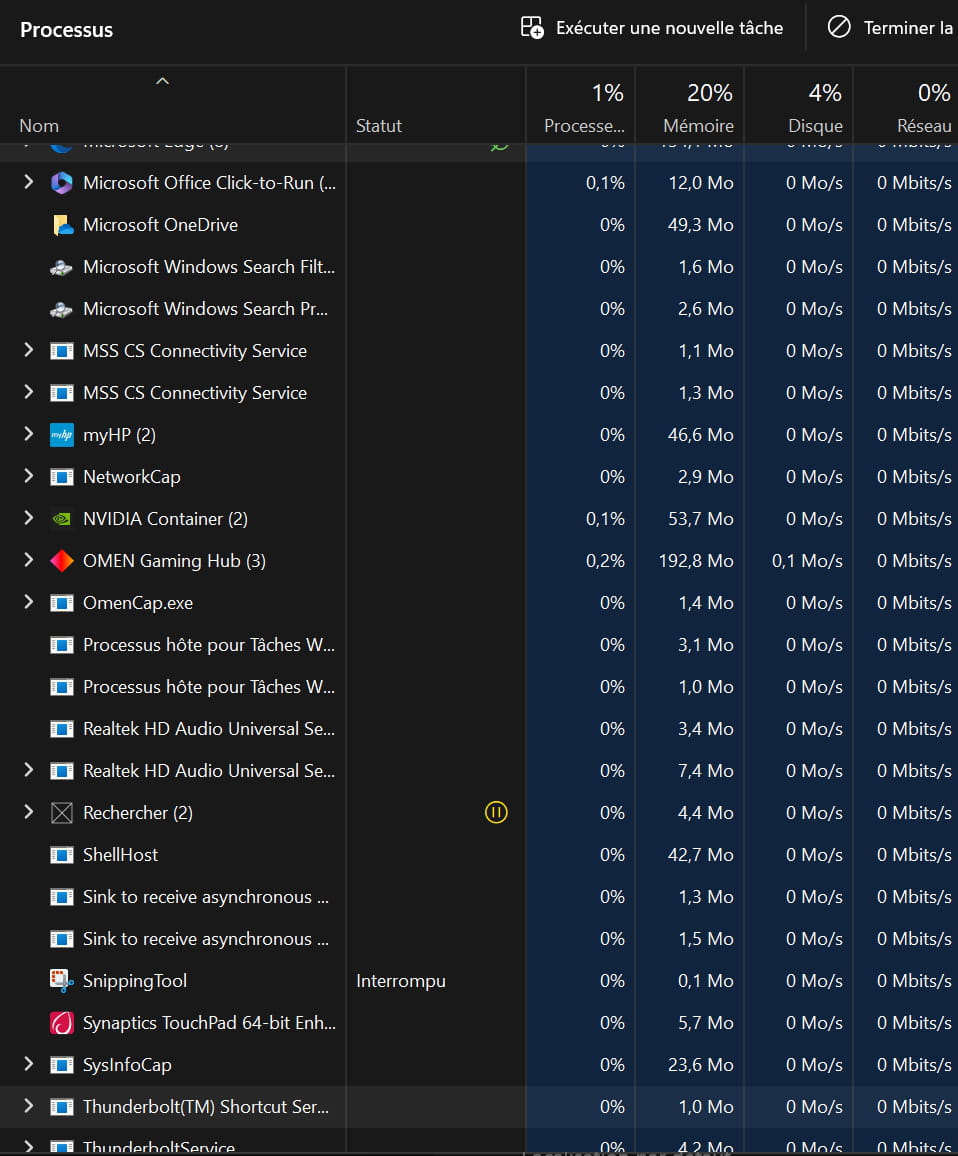Click the Thunderbolt(TM) Shortcut Ser... process icon
Screen dimensions: 958x1156
[x=61, y=1107]
